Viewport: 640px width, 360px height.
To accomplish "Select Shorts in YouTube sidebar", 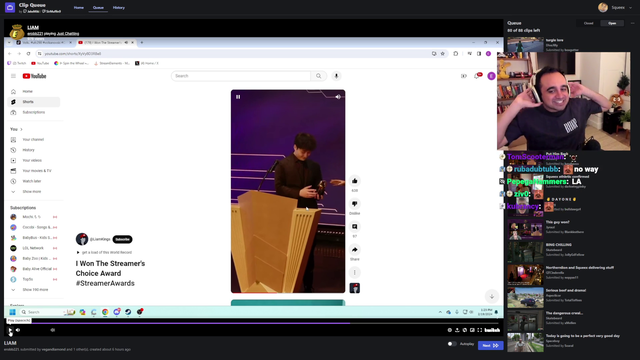I will (33, 102).
